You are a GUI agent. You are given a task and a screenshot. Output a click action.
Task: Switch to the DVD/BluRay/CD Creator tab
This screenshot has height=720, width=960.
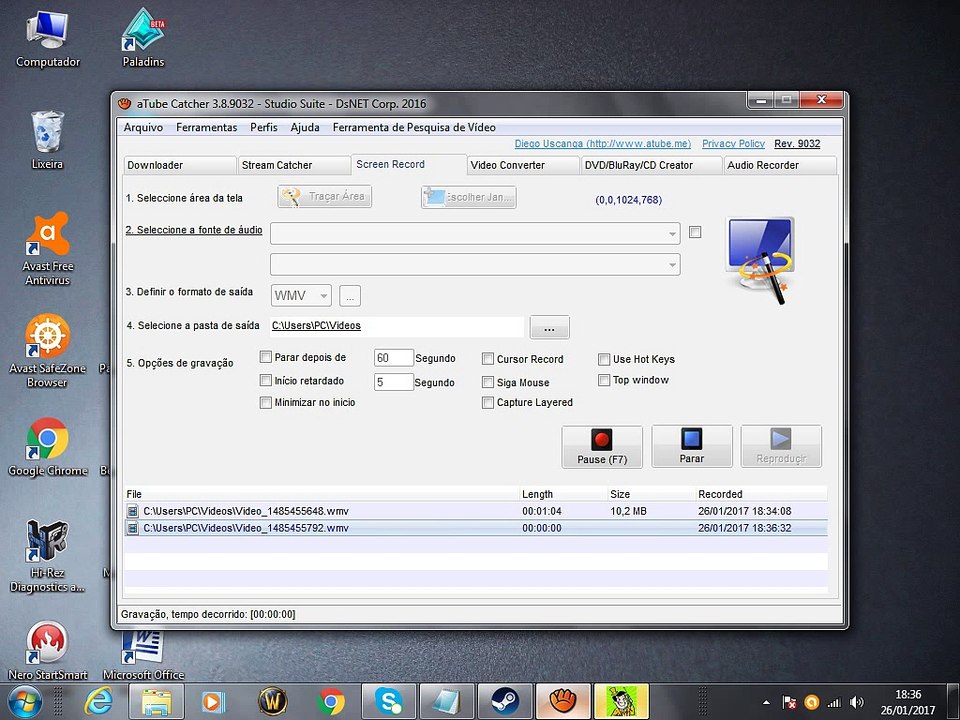[651, 165]
